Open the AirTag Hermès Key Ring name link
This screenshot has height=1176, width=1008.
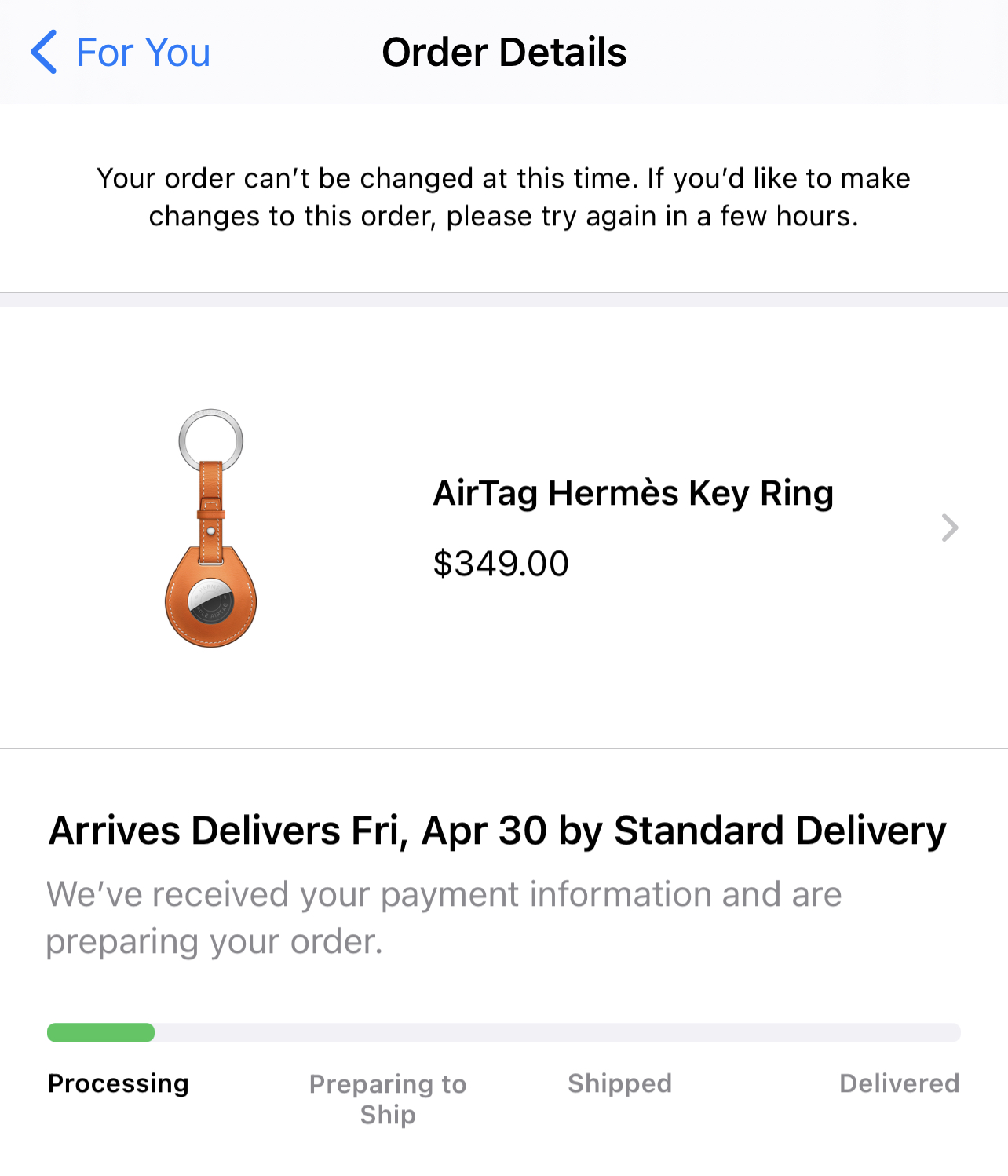point(633,493)
